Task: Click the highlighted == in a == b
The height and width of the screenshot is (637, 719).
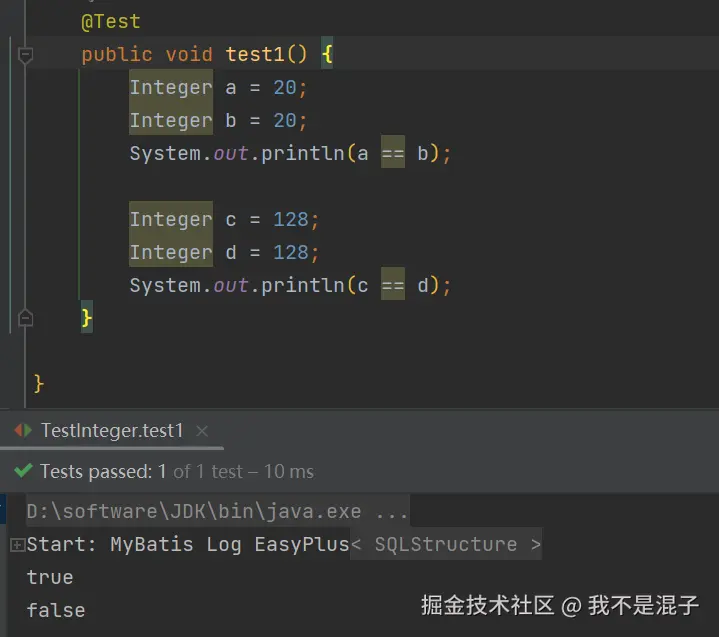Action: click(393, 153)
